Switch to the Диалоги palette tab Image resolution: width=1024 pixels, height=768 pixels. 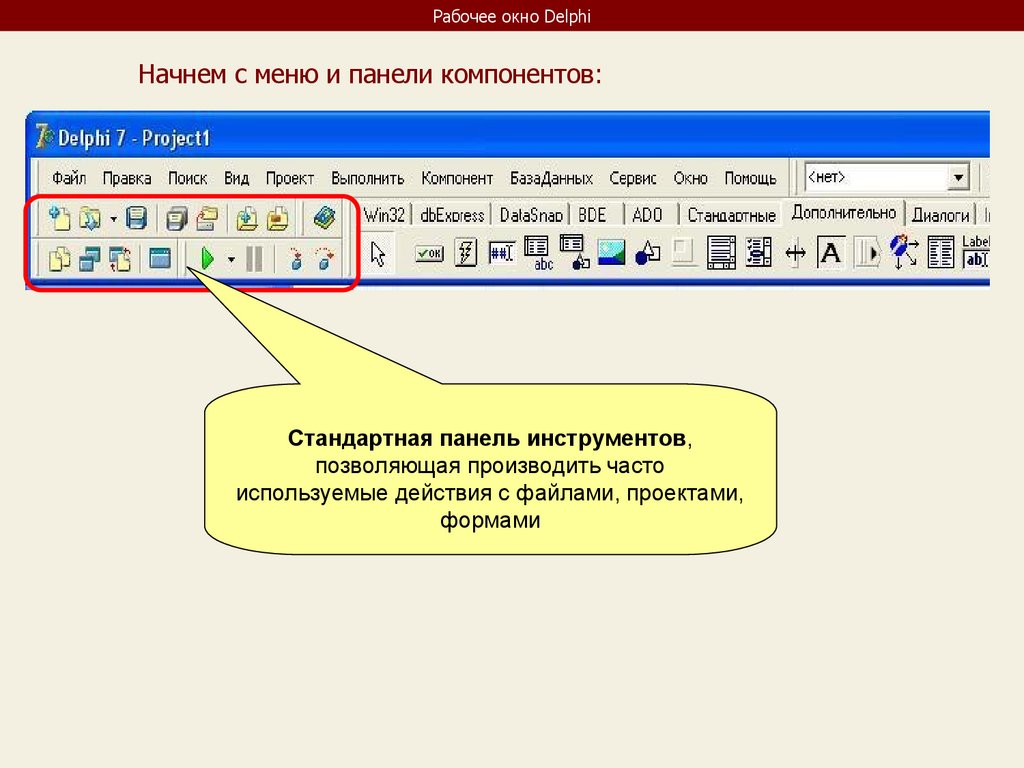(x=940, y=215)
